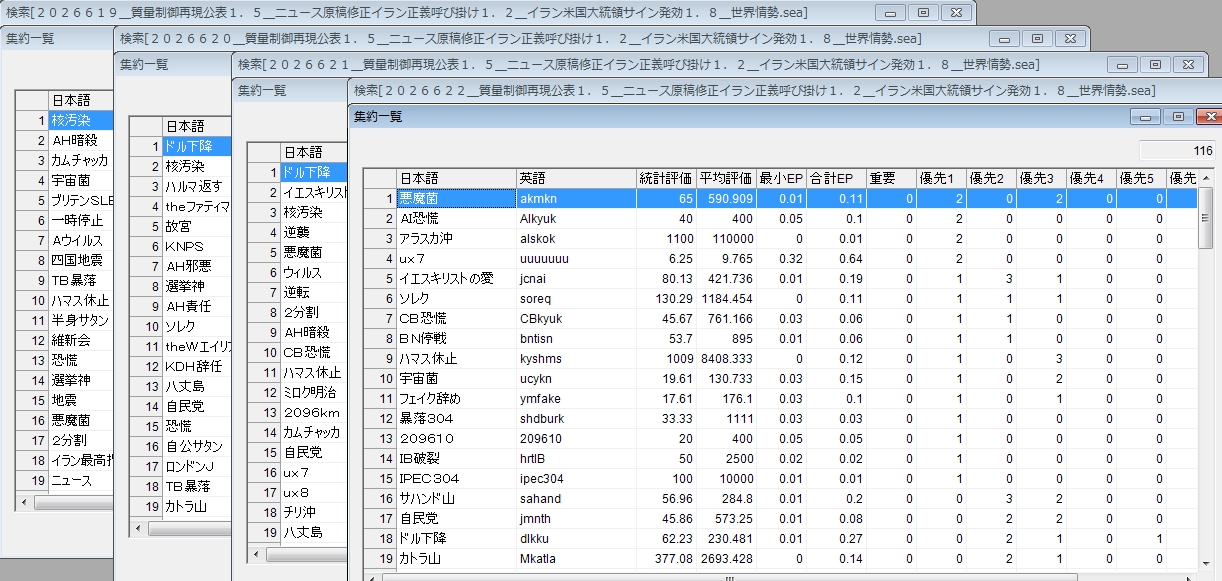Select 四国地震 in the 2026619 window list
Viewport: 1222px width, 581px height.
click(x=81, y=260)
